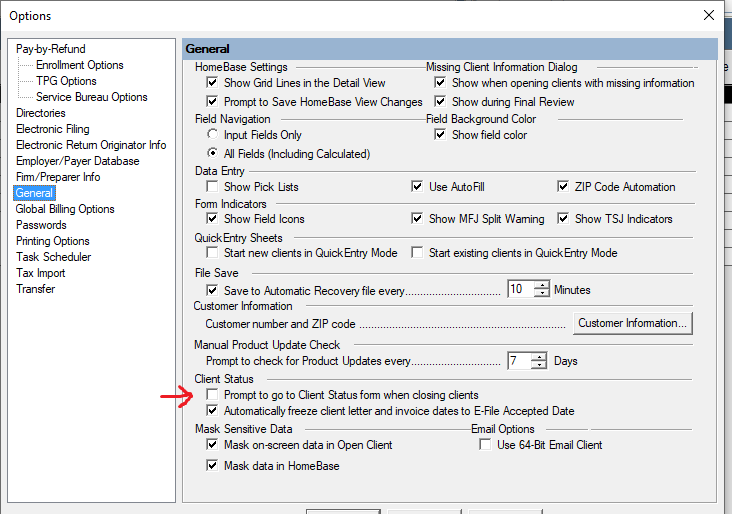The image size is (732, 514).
Task: Open Pay-by-Refund in options tree
Action: (51, 49)
